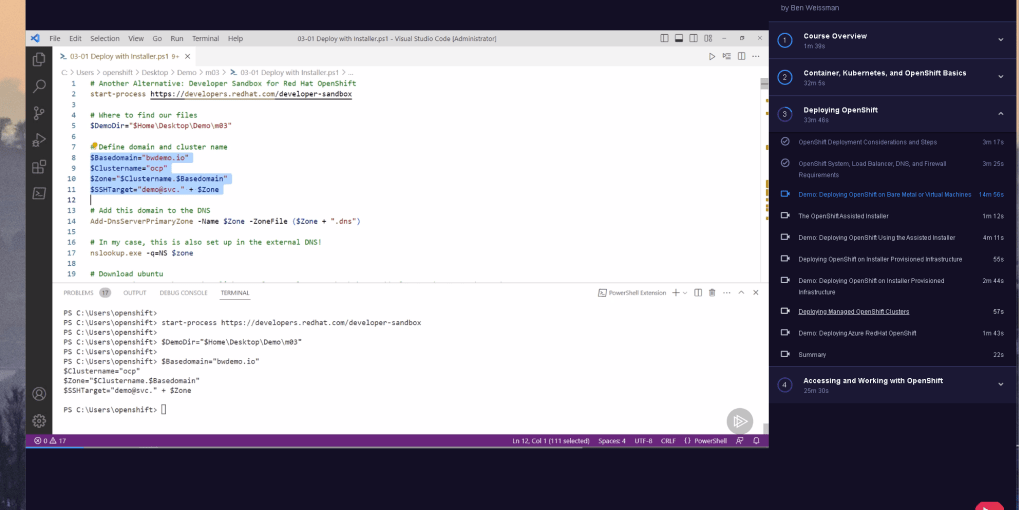Open lesson Demo: Deploying Azure RedHat OpenShift
Image resolution: width=1023 pixels, height=510 pixels.
pos(857,333)
